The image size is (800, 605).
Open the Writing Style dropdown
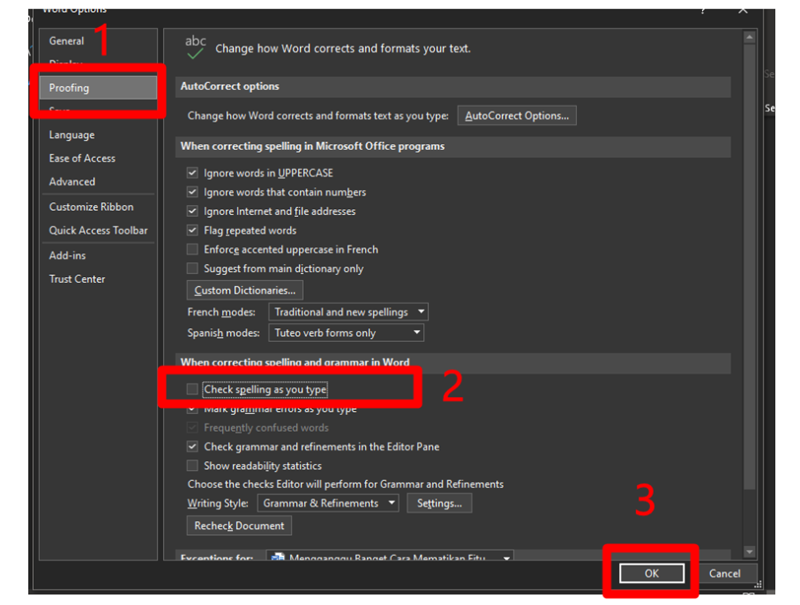328,503
